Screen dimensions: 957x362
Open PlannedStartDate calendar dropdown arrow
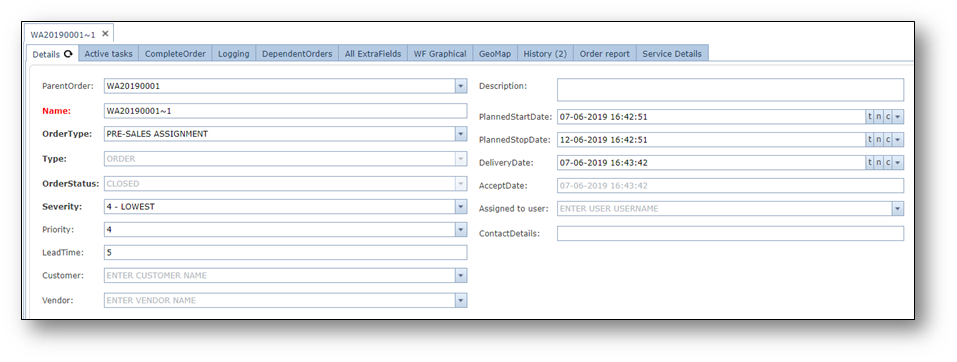[898, 117]
